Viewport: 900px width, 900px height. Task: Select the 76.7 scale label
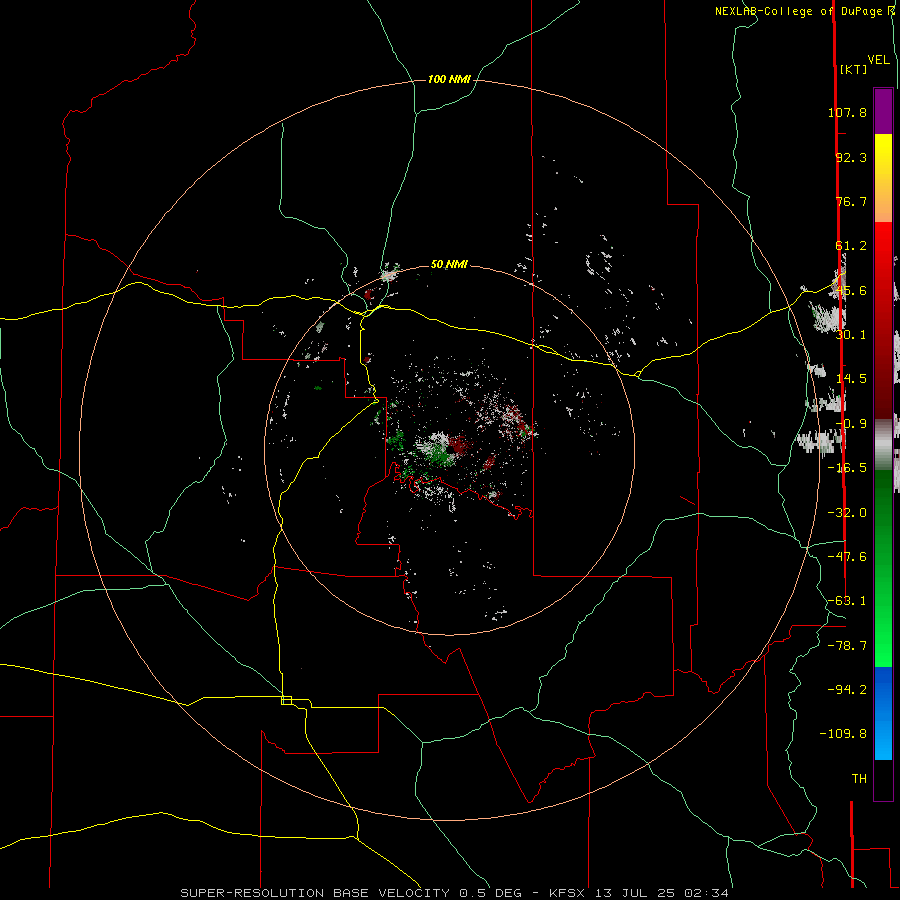(x=851, y=201)
